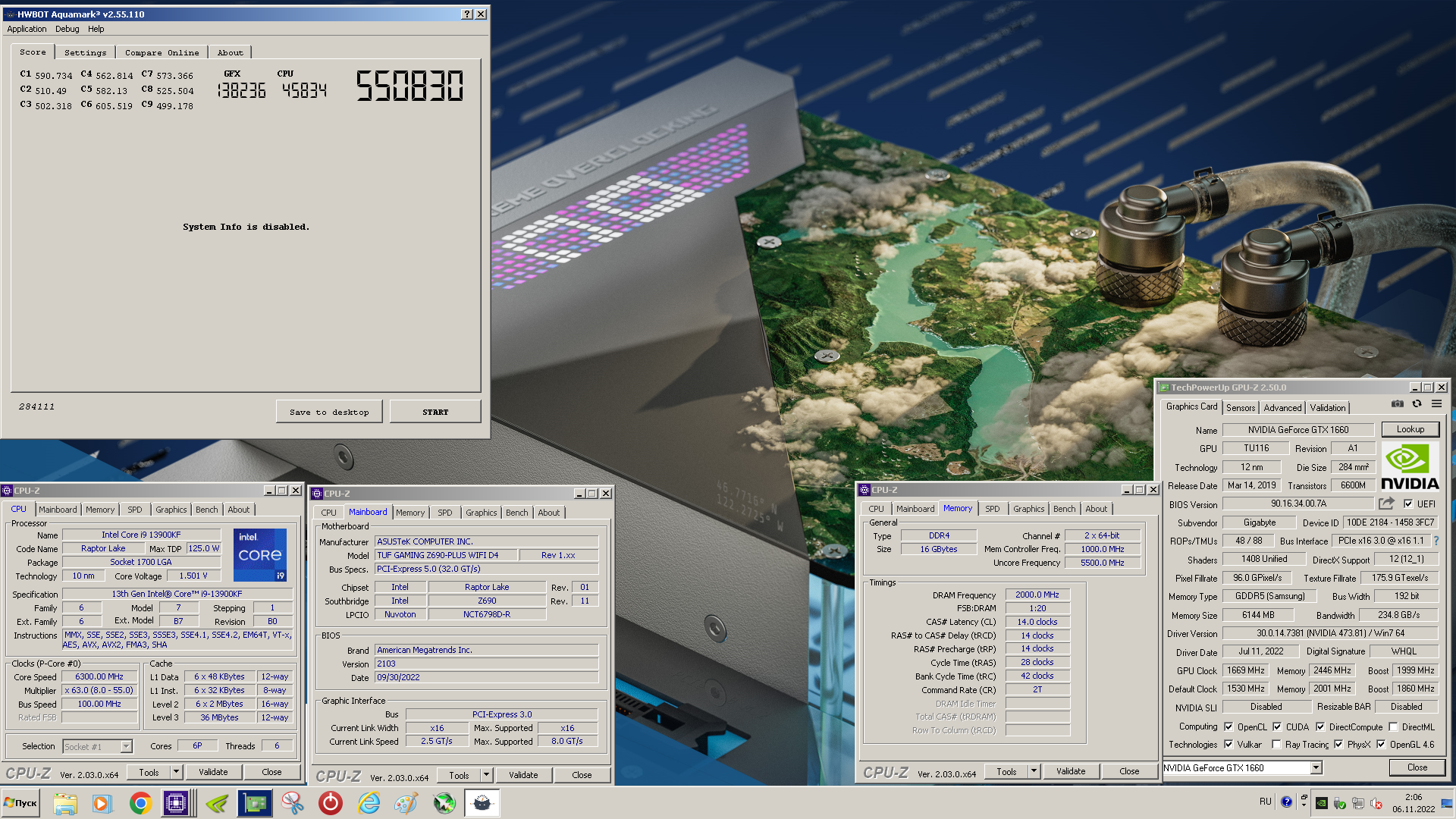Image resolution: width=1456 pixels, height=819 pixels.
Task: Click the CPU-Z taskbar icon
Action: (x=176, y=803)
